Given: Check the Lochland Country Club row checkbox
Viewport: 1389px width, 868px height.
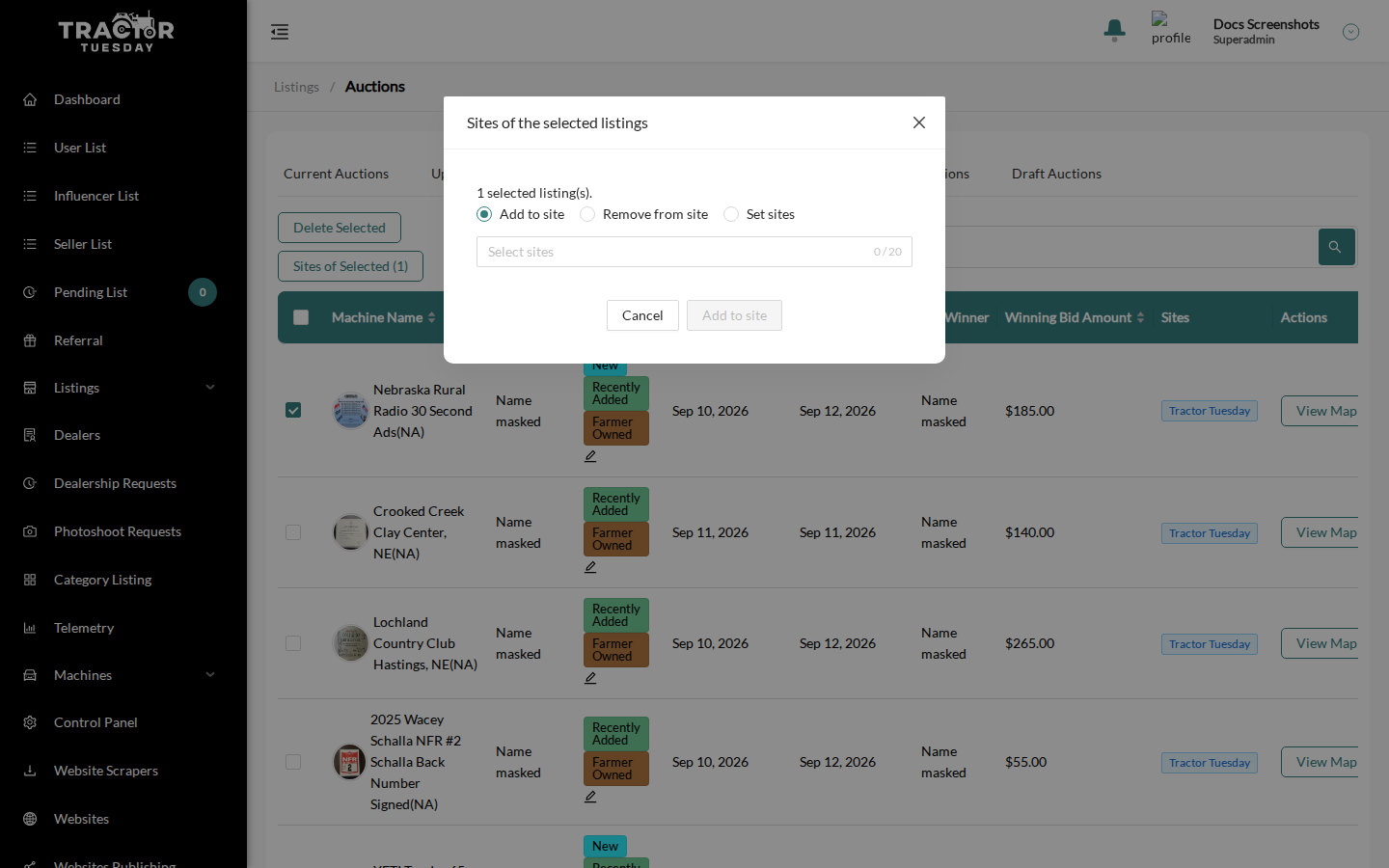Looking at the screenshot, I should (293, 643).
